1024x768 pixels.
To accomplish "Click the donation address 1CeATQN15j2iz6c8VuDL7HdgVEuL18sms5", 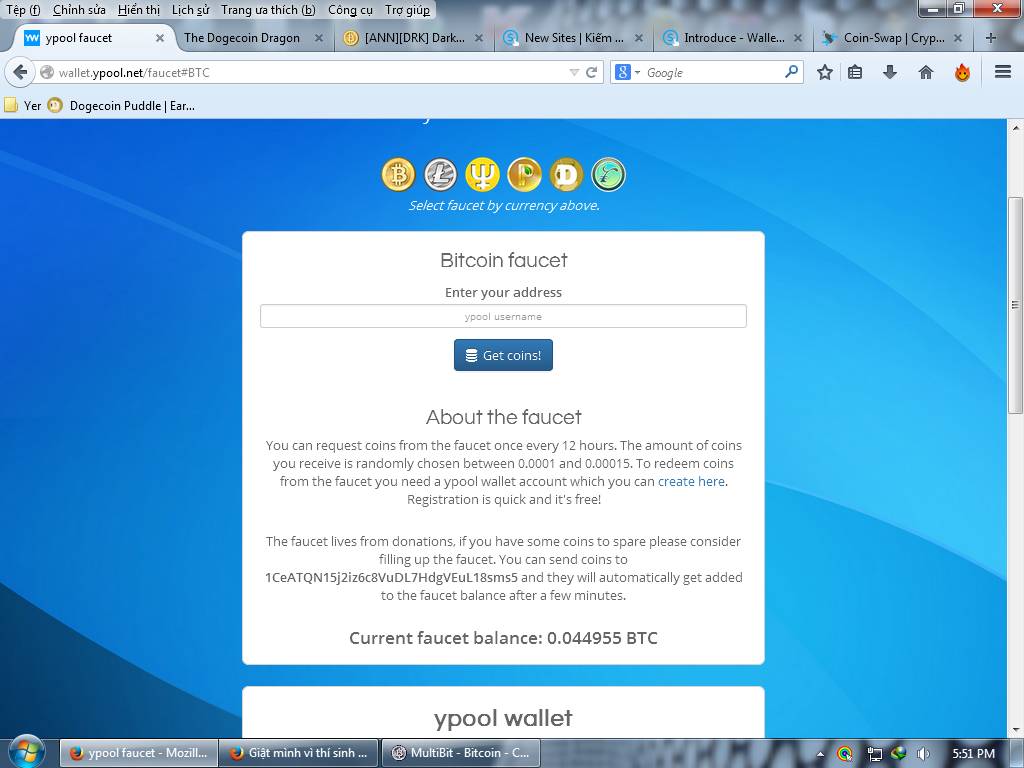I will tap(391, 577).
